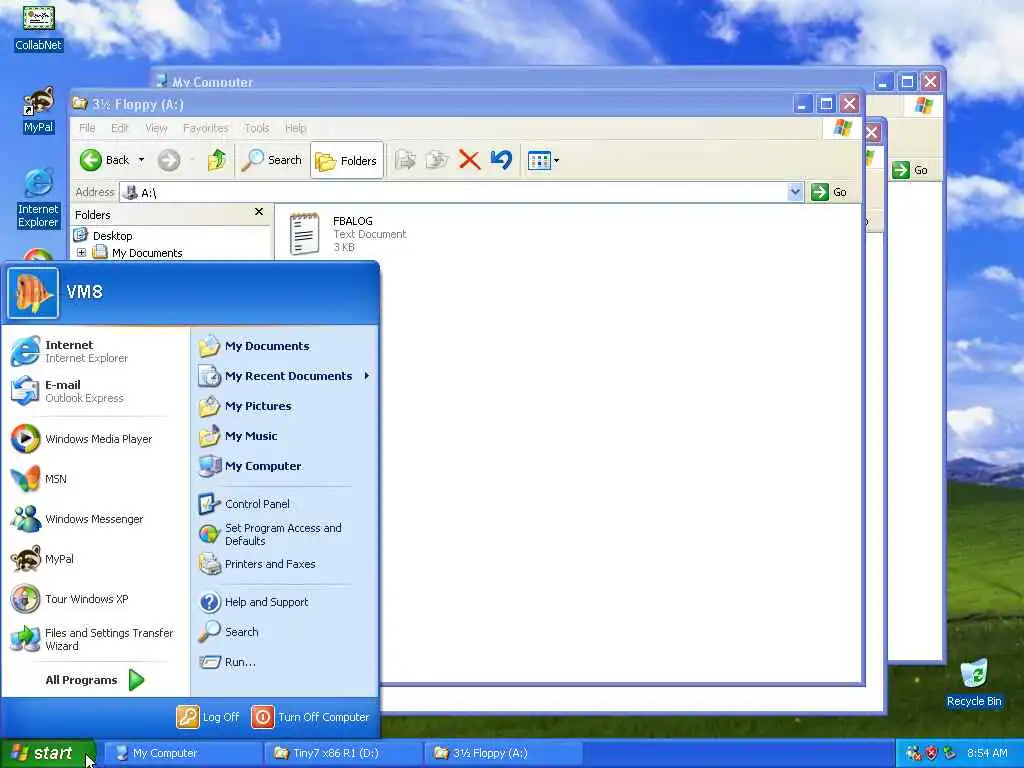Open My Documents in Start menu
Screen dimensions: 1024x768
(x=285, y=345)
